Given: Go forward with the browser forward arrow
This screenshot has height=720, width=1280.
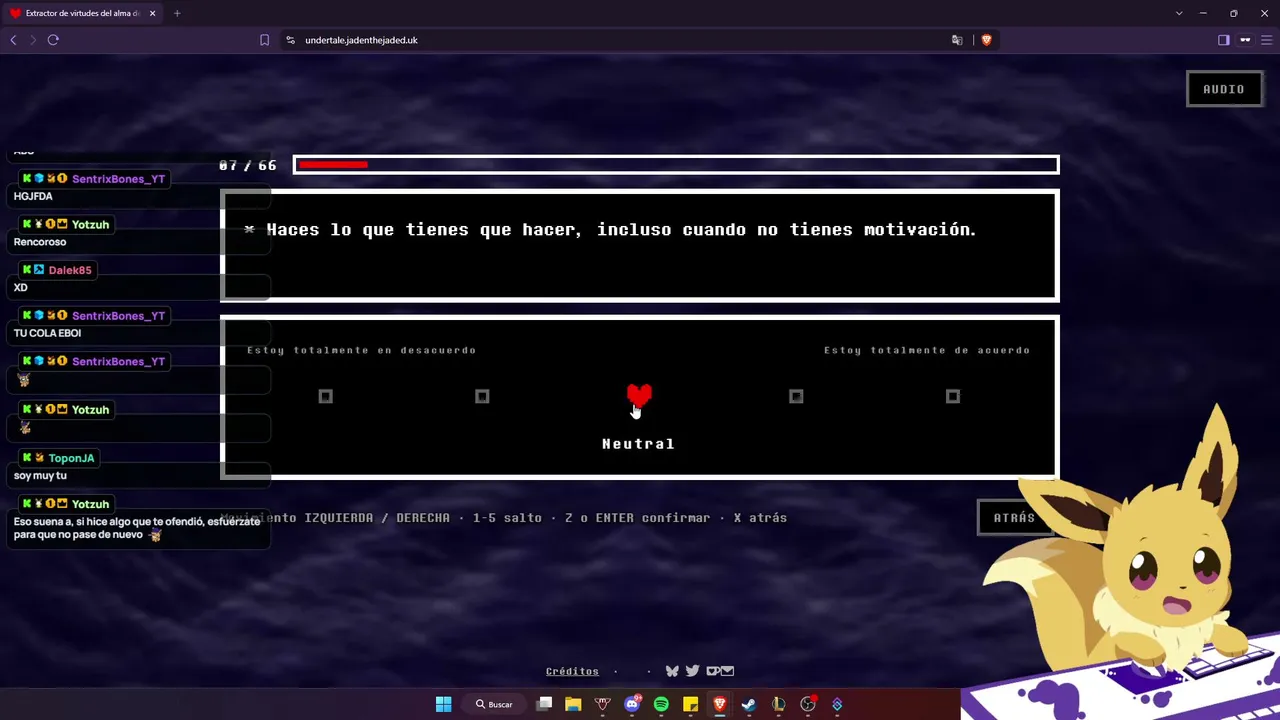Looking at the screenshot, I should 32,40.
